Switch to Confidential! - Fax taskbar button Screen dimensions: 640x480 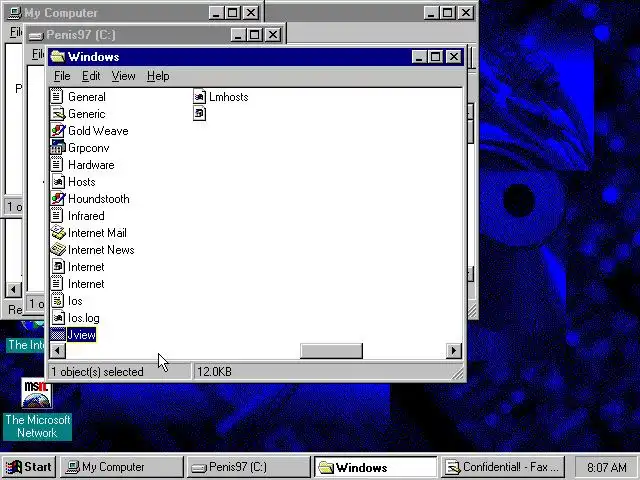point(502,467)
